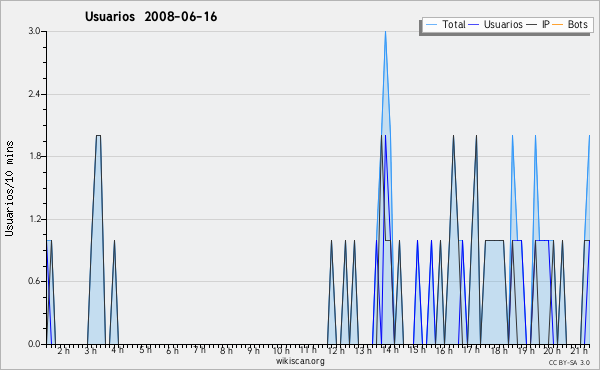Click the '20 h' x-axis label

pos(552,351)
